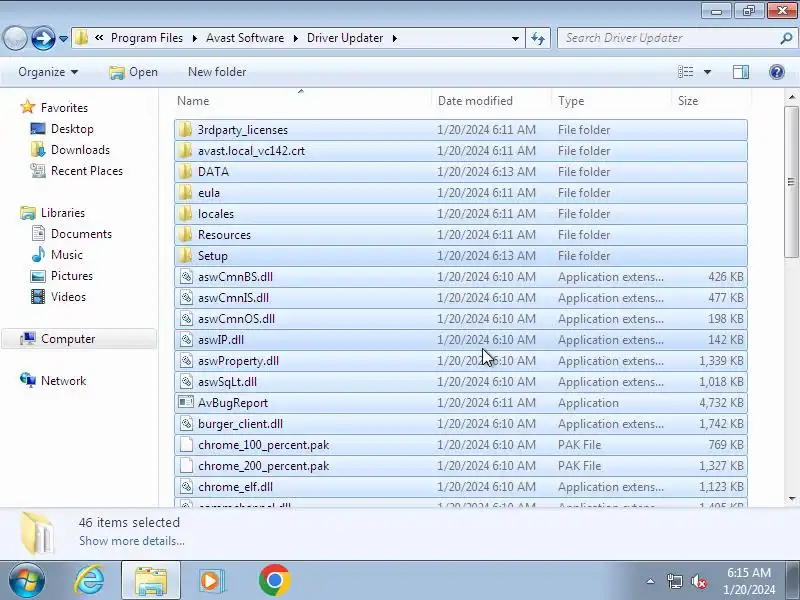The image size is (800, 600).
Task: Go back using the Back arrow button
Action: tap(15, 38)
